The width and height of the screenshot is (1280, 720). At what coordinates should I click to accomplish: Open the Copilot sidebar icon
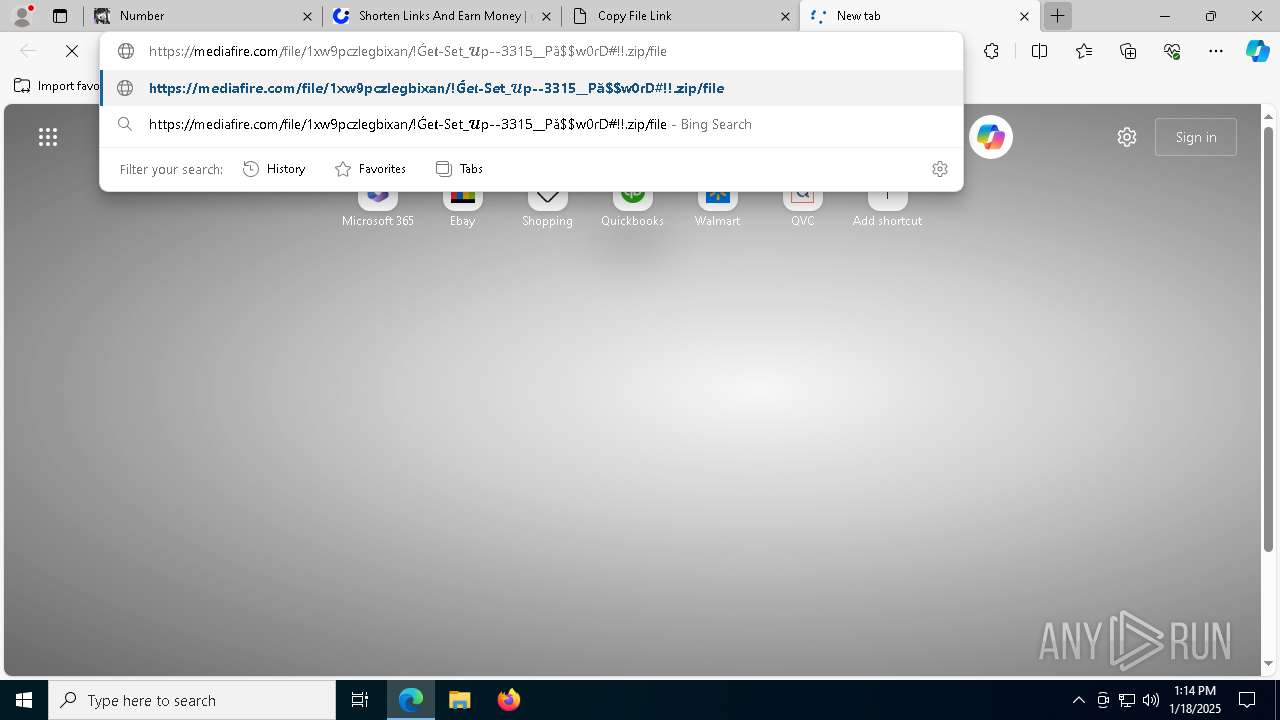(1257, 51)
